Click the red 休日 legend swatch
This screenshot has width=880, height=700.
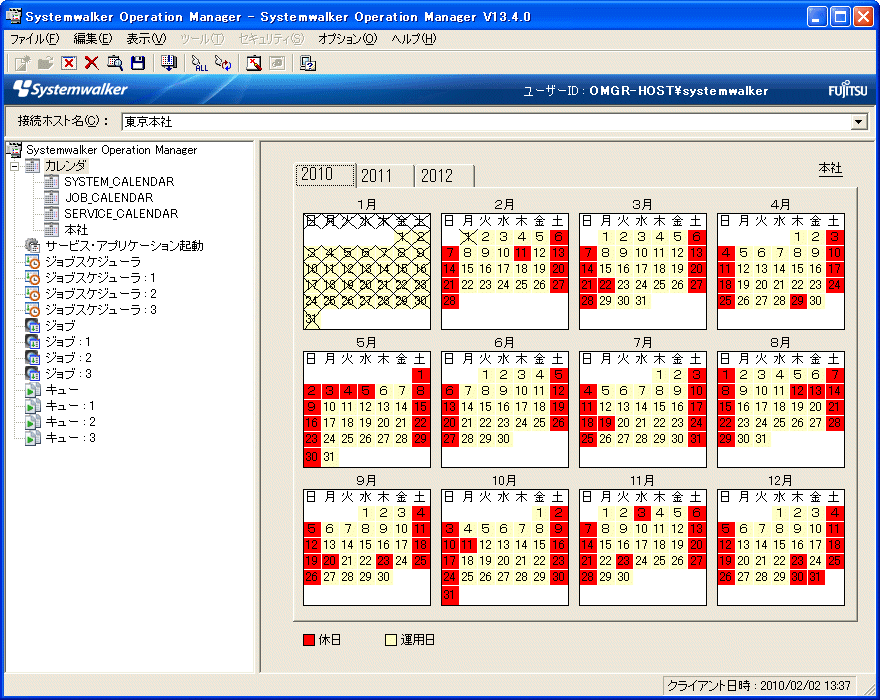coord(309,640)
